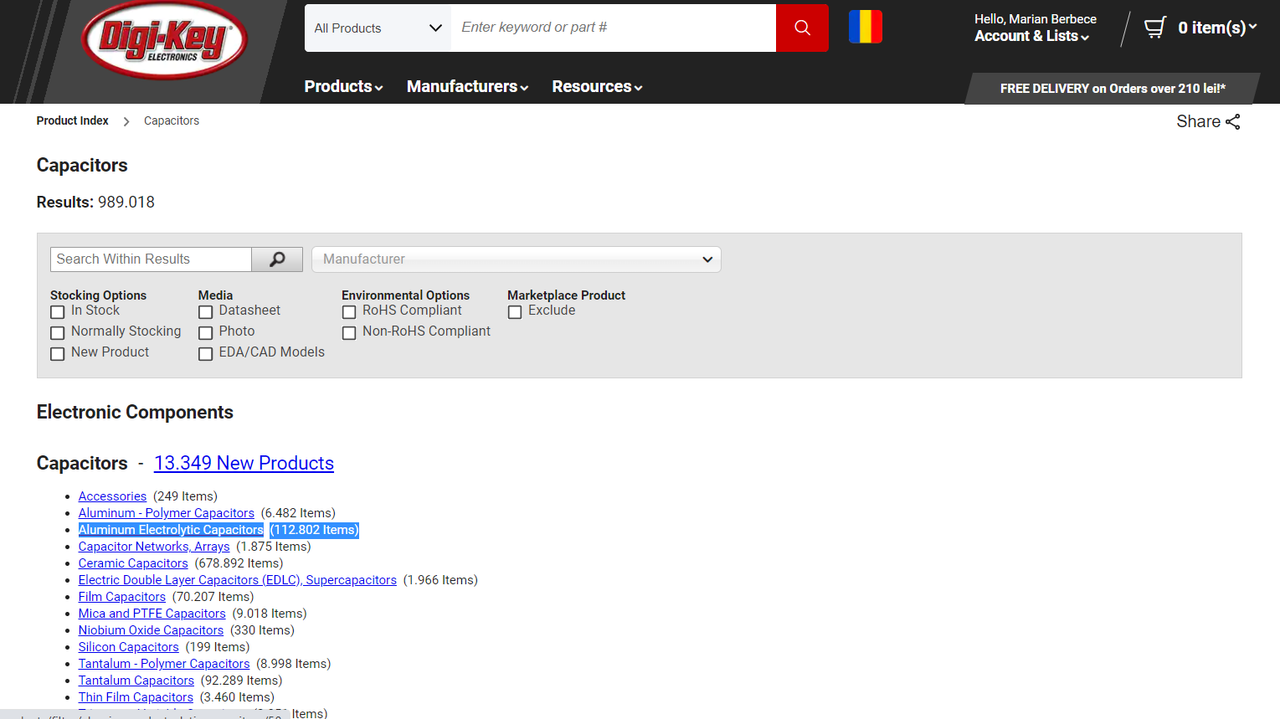The width and height of the screenshot is (1280, 719).
Task: Click the Search Within Results magnifier button
Action: click(277, 259)
